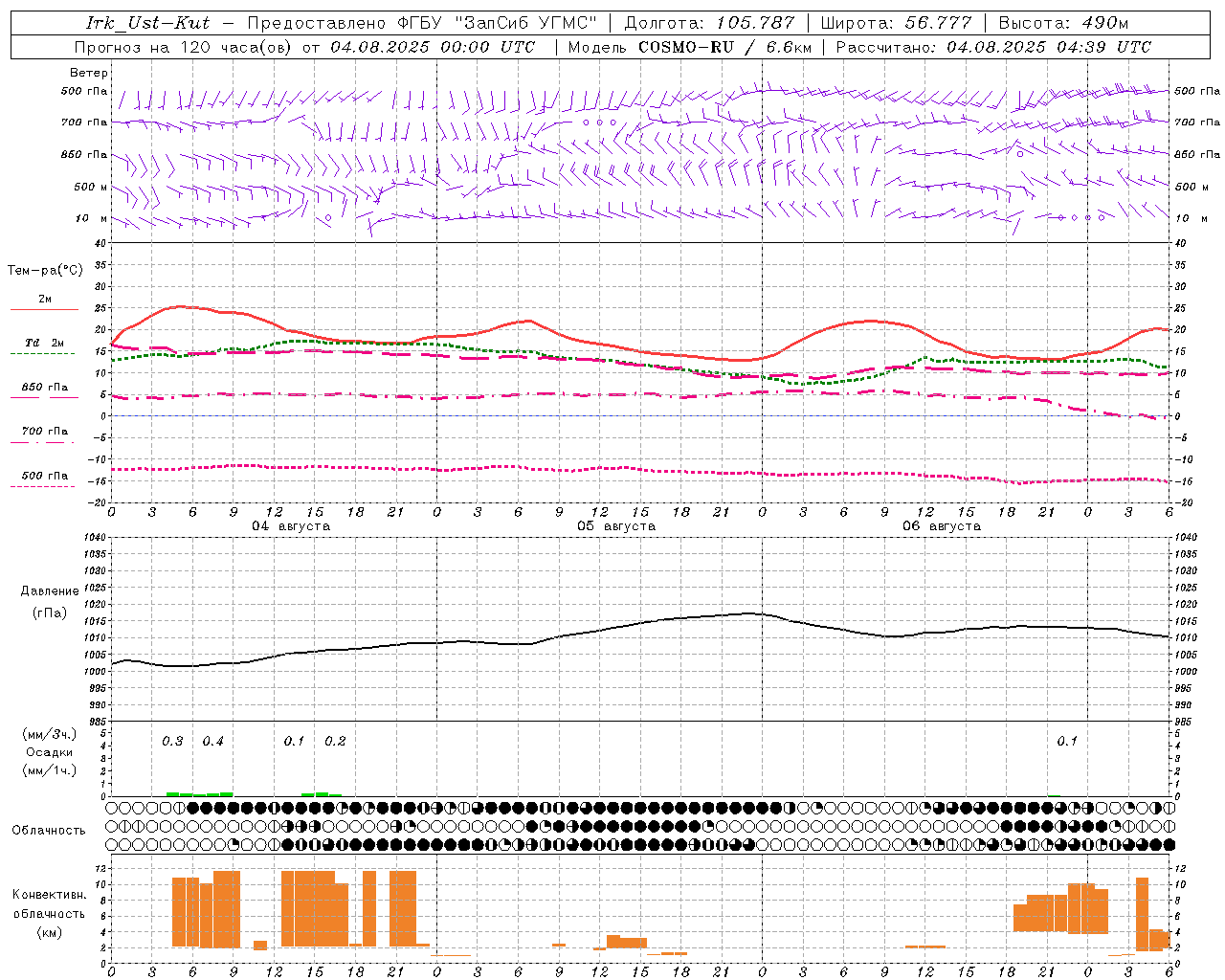Select the date label 05 августа
The image size is (1225, 980).
(616, 526)
